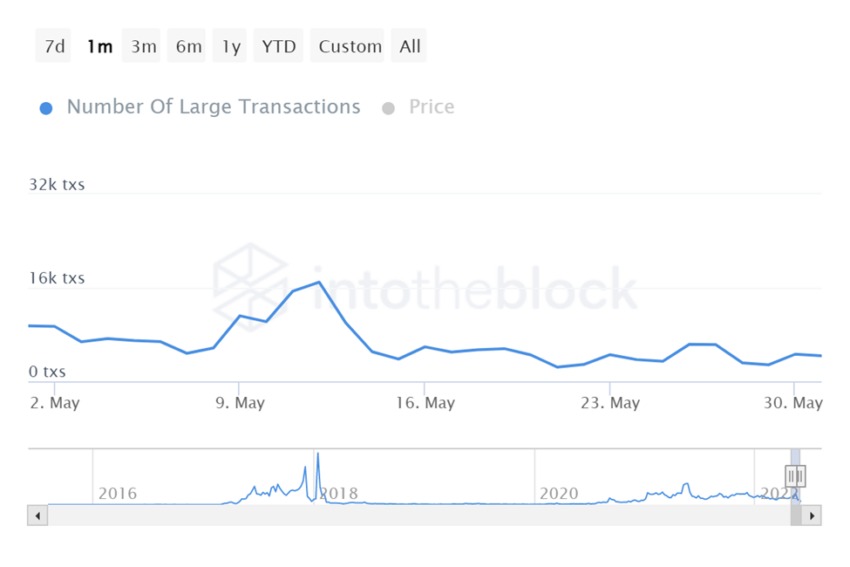
Task: Click 2020 in navigator timeline
Action: click(x=559, y=494)
